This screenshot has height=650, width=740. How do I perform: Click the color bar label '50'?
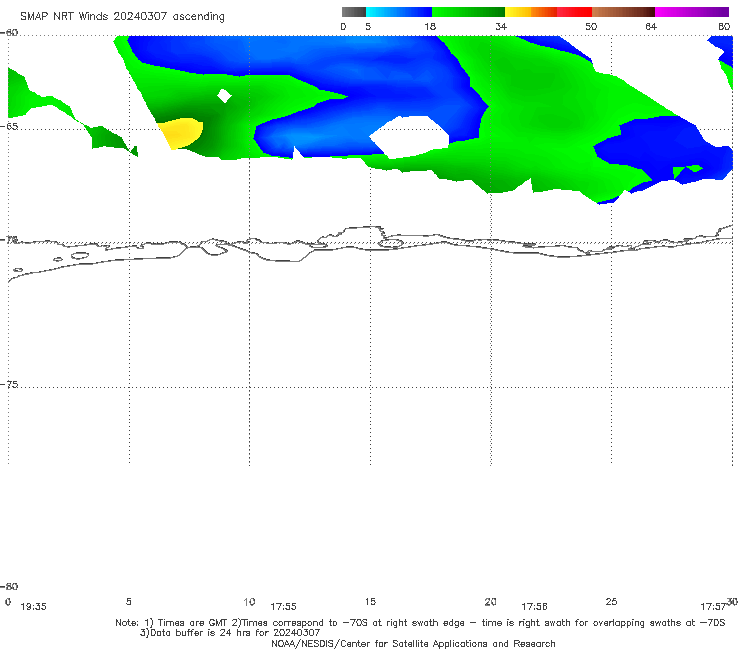click(x=591, y=26)
